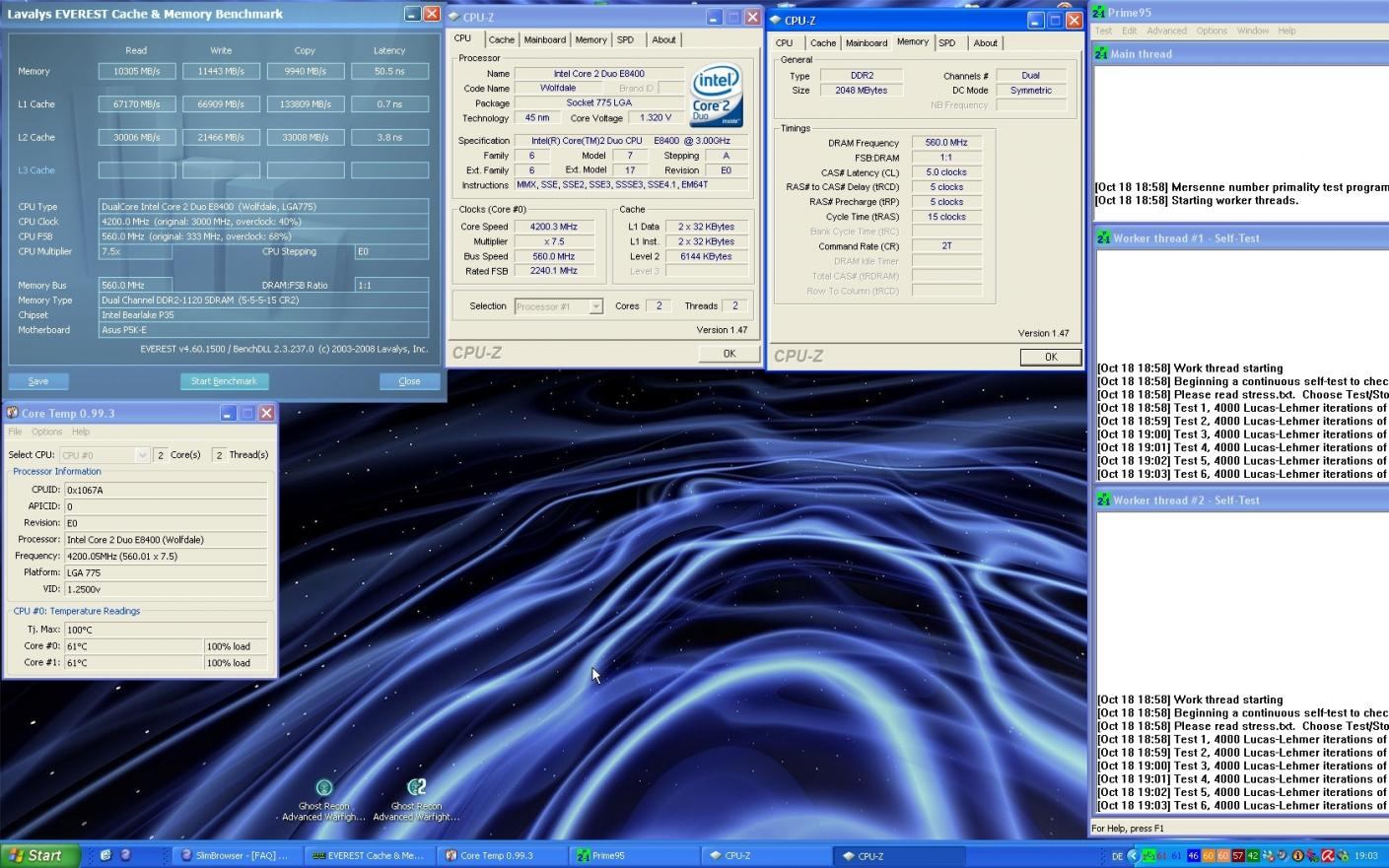Switch to Mainboard tab in CPU-Z processor window
The height and width of the screenshot is (868, 1389).
(544, 39)
